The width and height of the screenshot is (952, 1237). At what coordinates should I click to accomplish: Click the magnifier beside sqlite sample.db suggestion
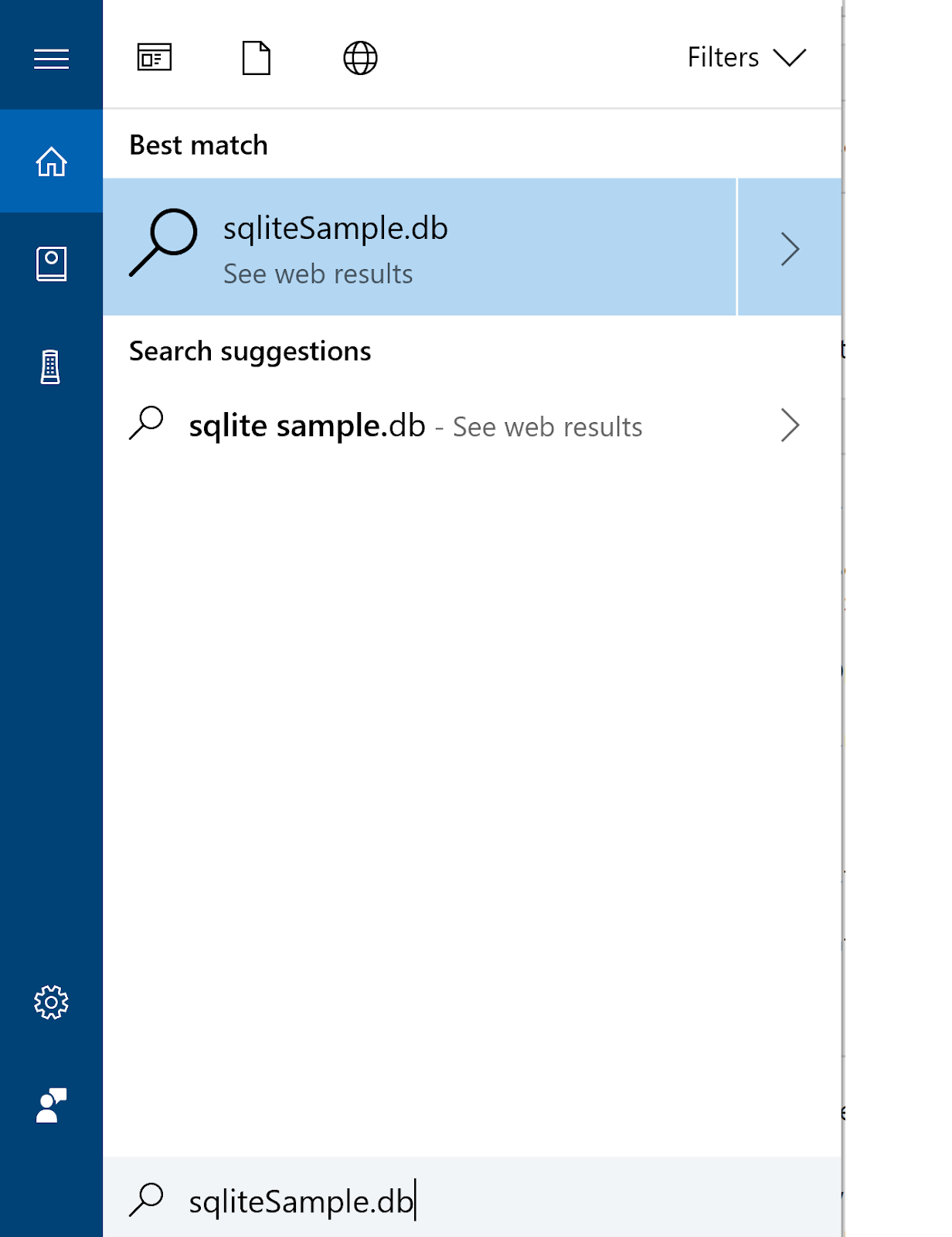146,424
